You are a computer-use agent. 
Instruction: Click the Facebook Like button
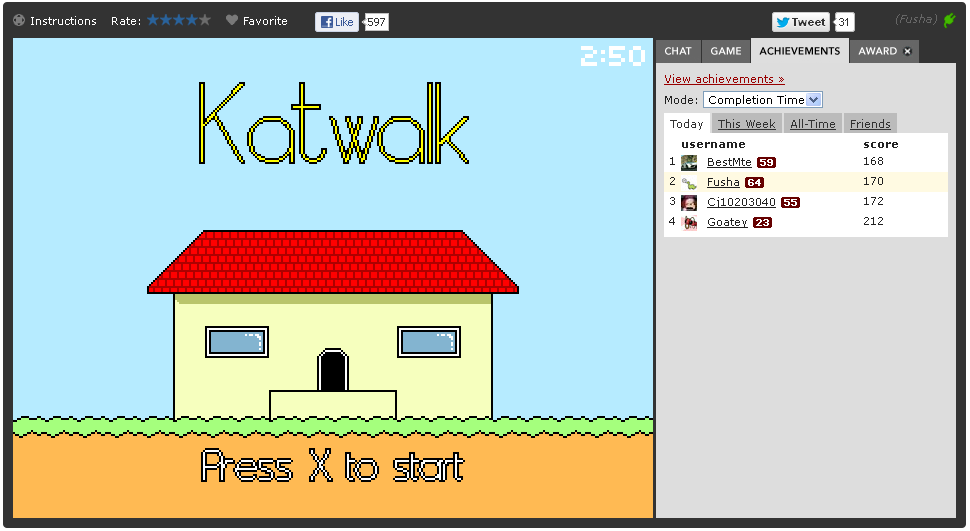tap(336, 22)
